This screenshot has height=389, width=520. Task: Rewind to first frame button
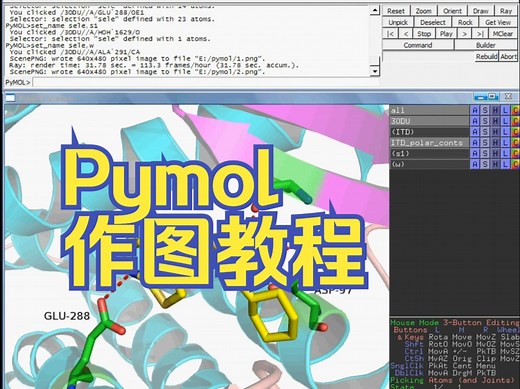390,34
